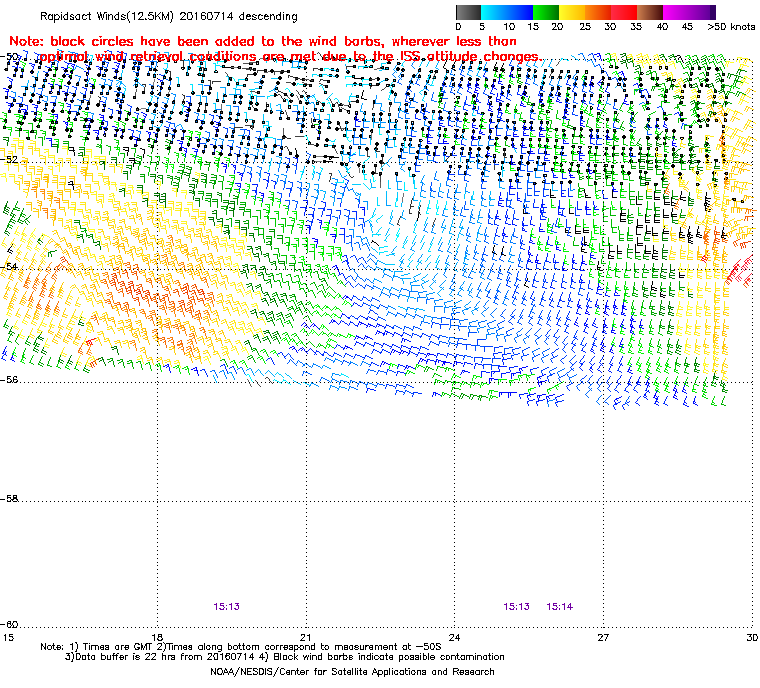Screen dimensions: 760x688
Task: Click the '25' legend scale label
Action: click(x=585, y=27)
